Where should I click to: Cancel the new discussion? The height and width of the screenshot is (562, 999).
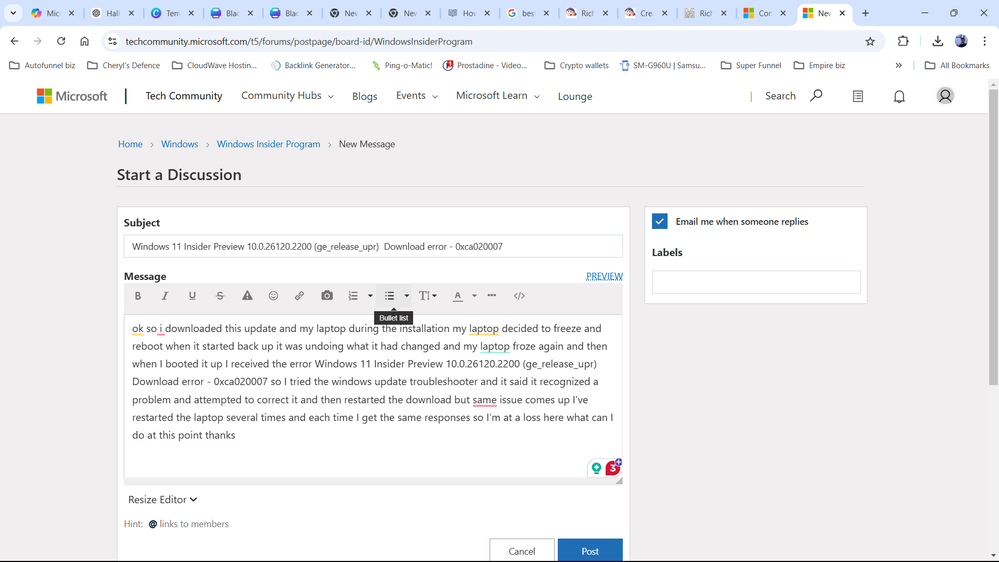[x=522, y=551]
